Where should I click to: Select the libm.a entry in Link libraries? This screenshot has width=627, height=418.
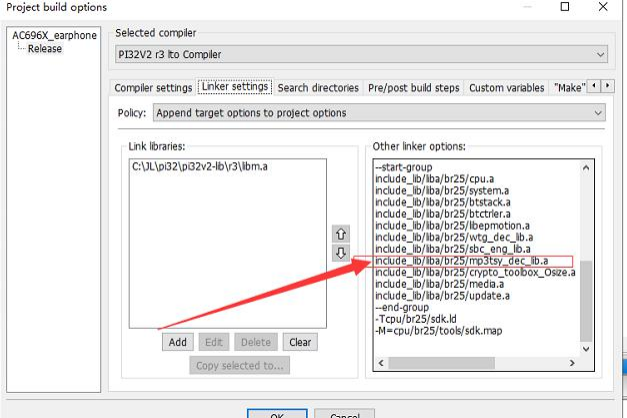pyautogui.click(x=200, y=166)
